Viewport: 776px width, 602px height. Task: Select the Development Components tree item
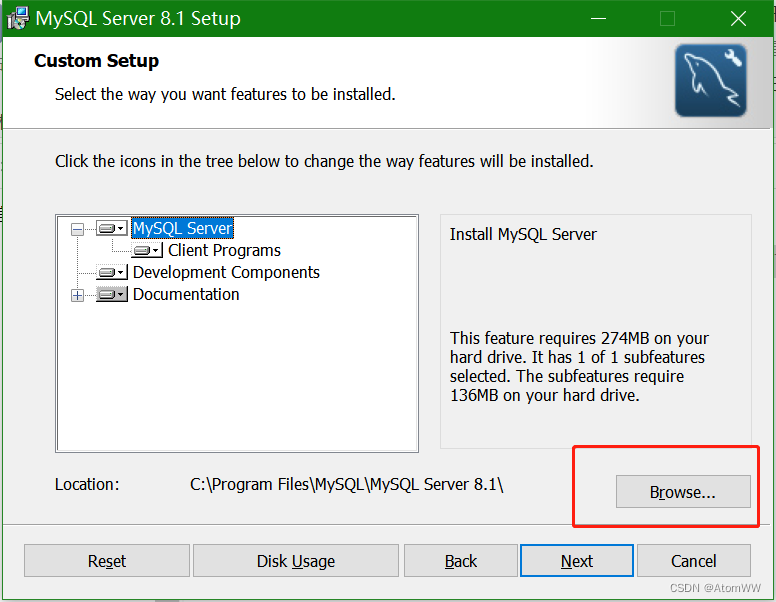pyautogui.click(x=226, y=272)
